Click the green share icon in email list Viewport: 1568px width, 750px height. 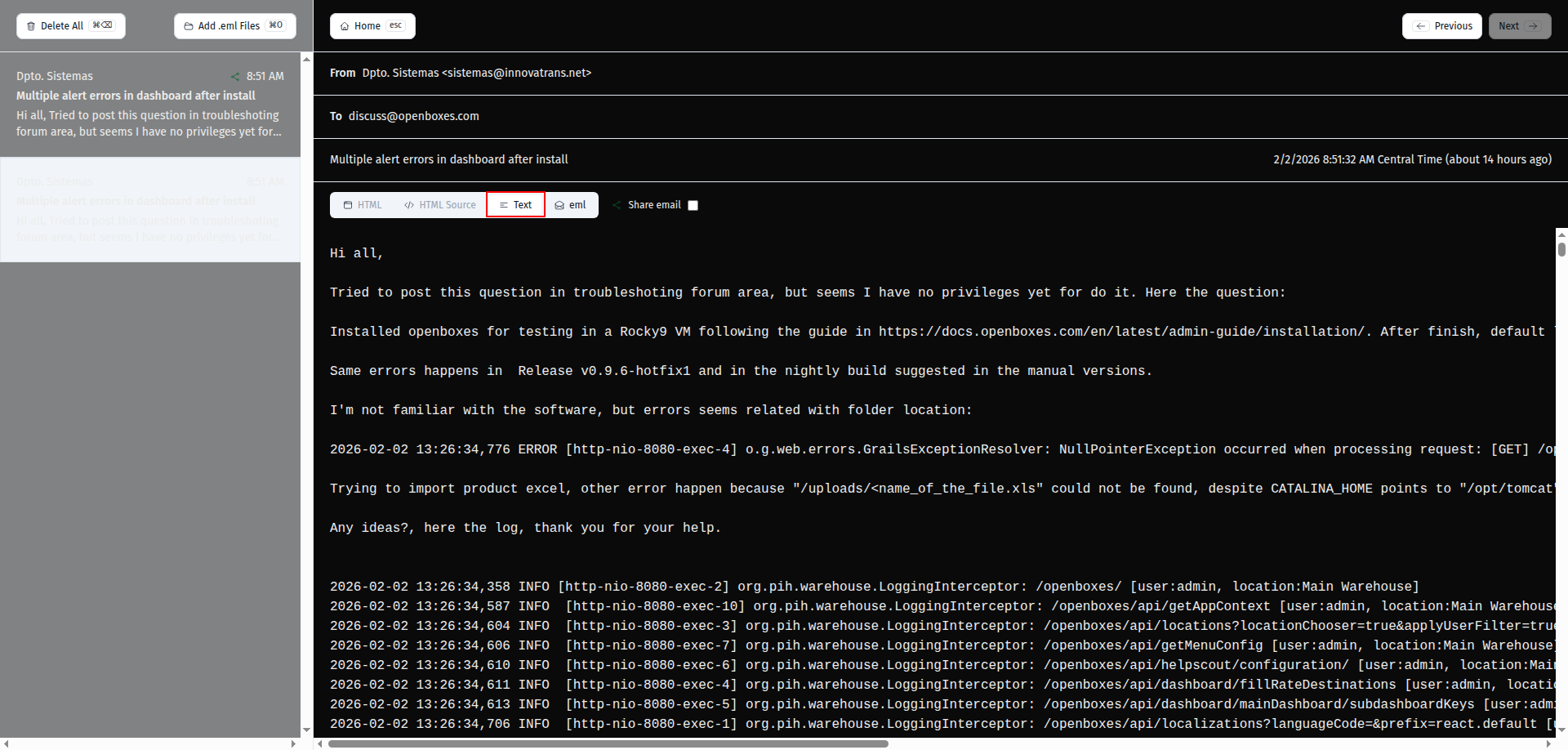(235, 77)
